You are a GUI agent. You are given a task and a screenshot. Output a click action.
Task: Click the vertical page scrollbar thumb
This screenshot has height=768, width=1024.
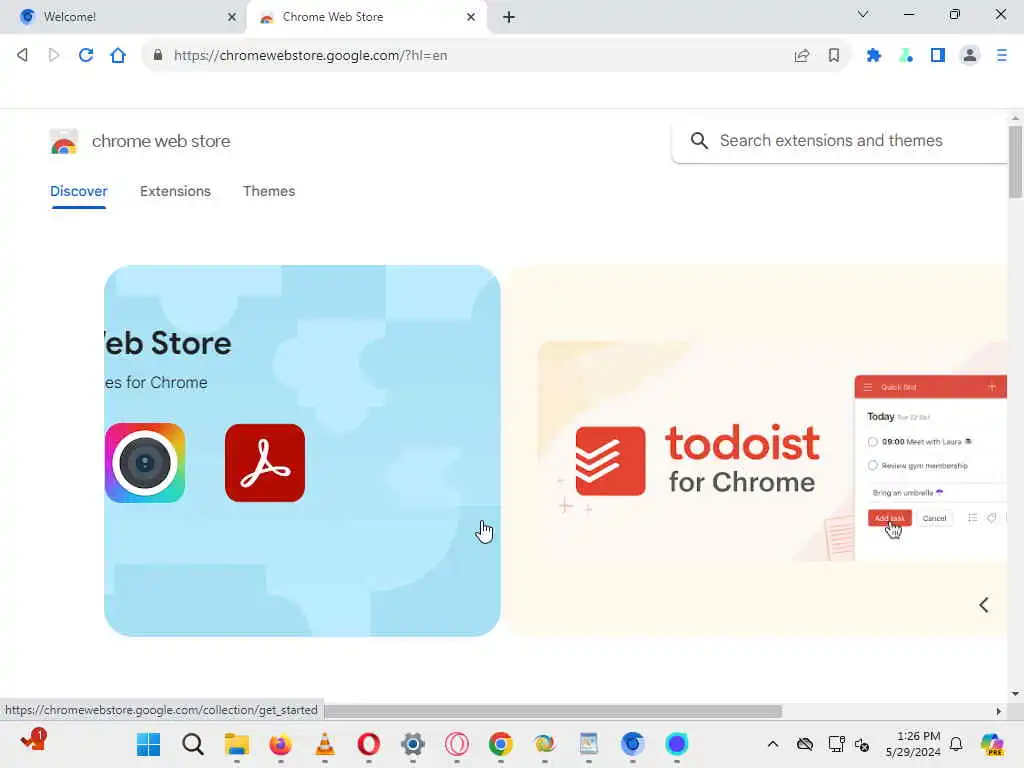coord(1015,162)
